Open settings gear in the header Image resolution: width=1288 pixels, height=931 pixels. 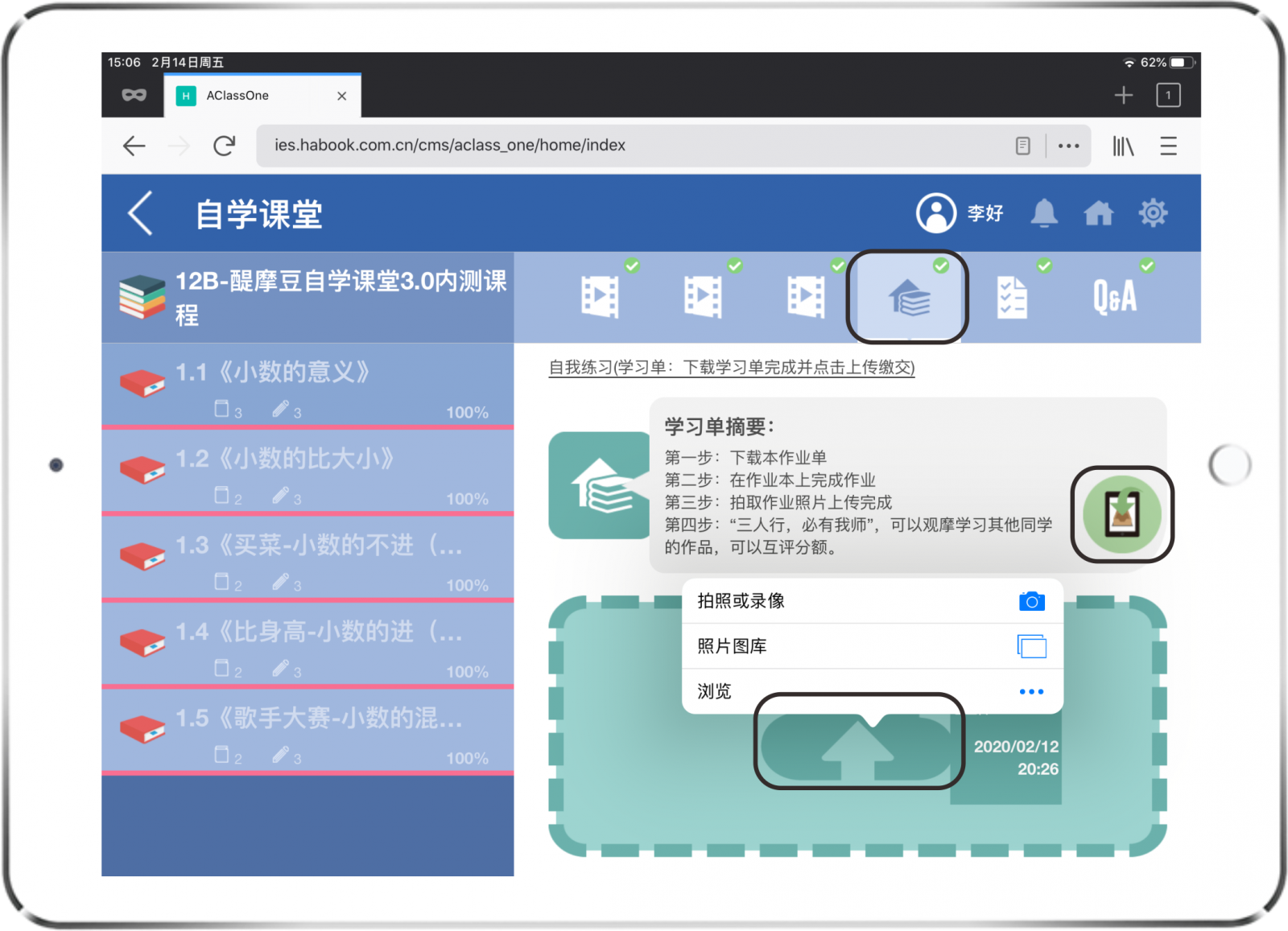point(1153,213)
